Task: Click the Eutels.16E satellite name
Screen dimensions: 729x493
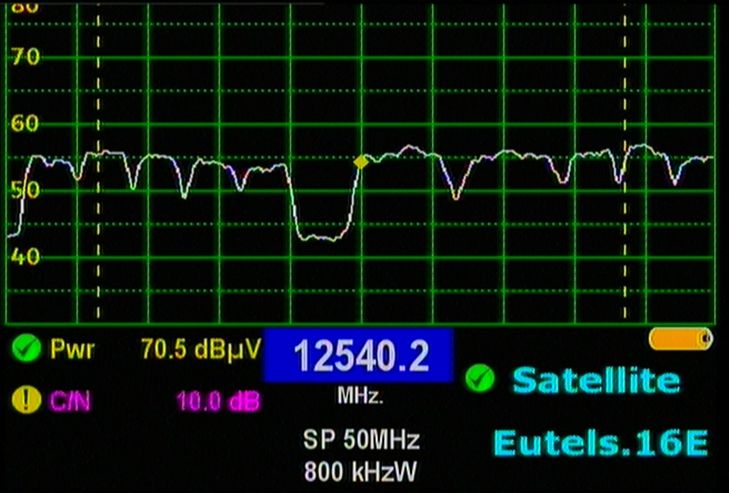Action: pyautogui.click(x=600, y=441)
